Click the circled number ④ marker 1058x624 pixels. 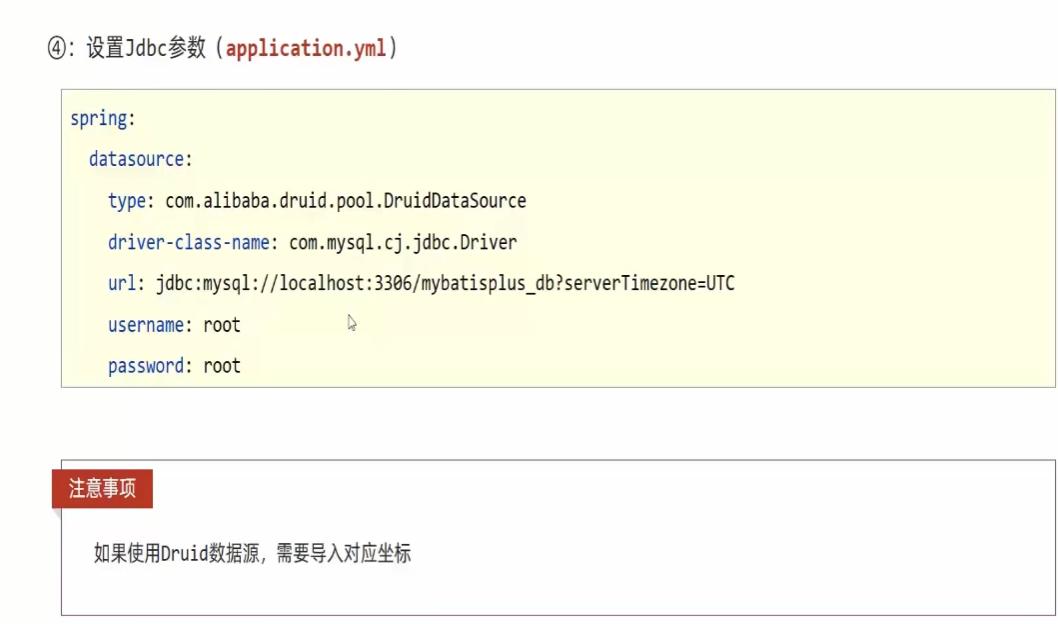coord(56,49)
